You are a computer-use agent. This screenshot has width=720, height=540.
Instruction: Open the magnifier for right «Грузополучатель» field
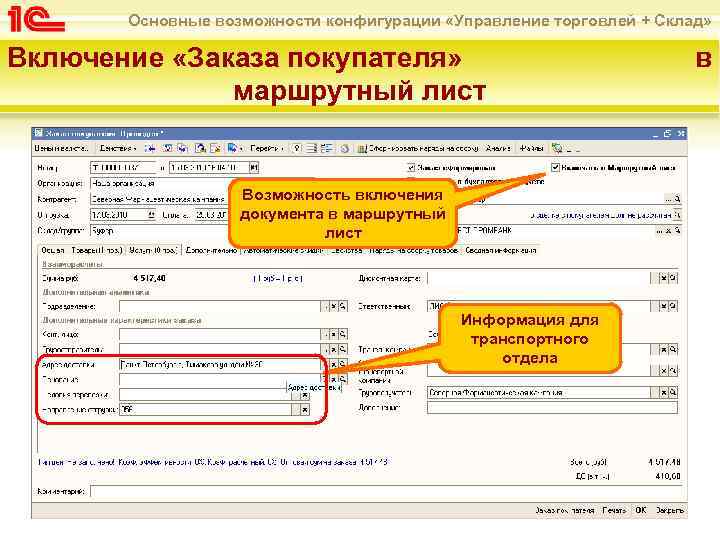pos(673,393)
